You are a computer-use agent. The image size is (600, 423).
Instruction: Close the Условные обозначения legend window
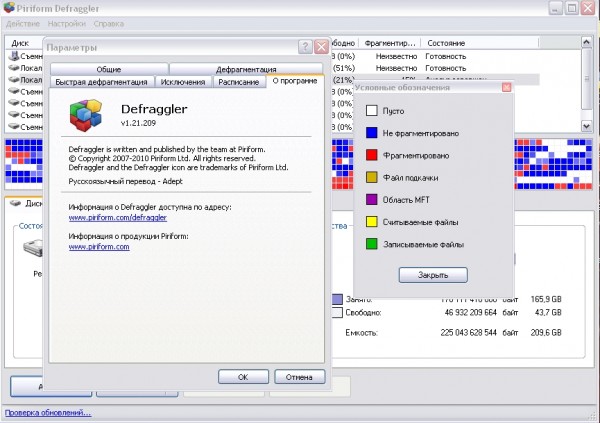(x=506, y=87)
